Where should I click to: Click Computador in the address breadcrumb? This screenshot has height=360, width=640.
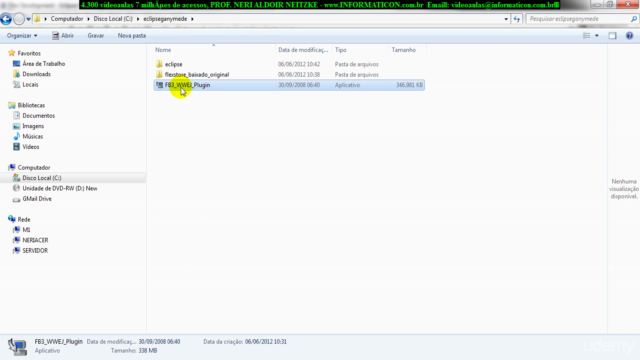point(67,19)
